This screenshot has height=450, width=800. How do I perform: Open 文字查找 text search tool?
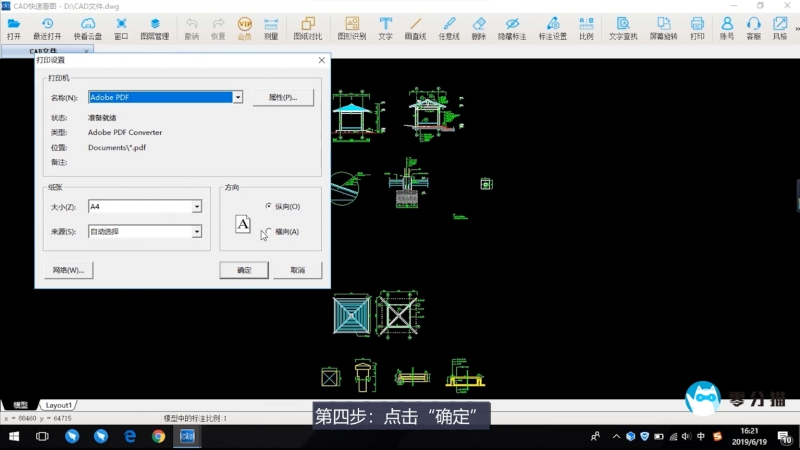622,27
